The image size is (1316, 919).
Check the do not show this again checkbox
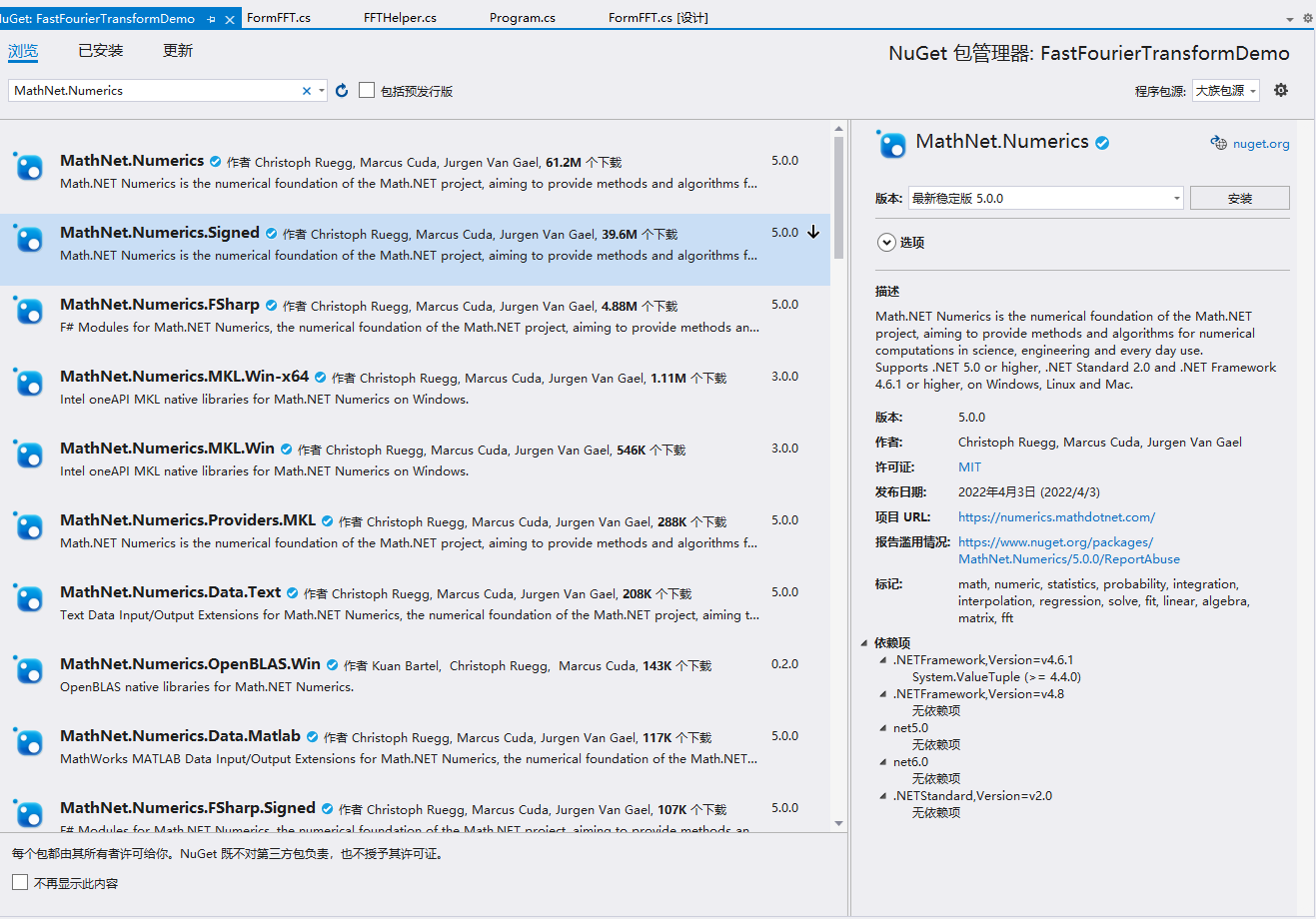tap(20, 882)
